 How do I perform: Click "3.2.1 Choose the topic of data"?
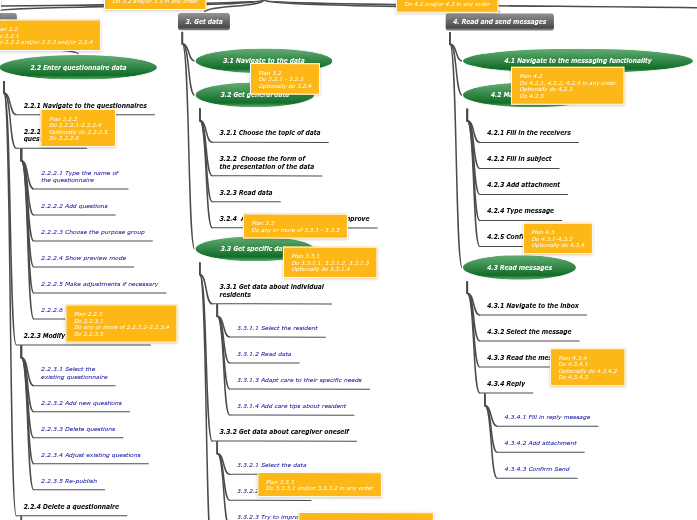[x=270, y=133]
